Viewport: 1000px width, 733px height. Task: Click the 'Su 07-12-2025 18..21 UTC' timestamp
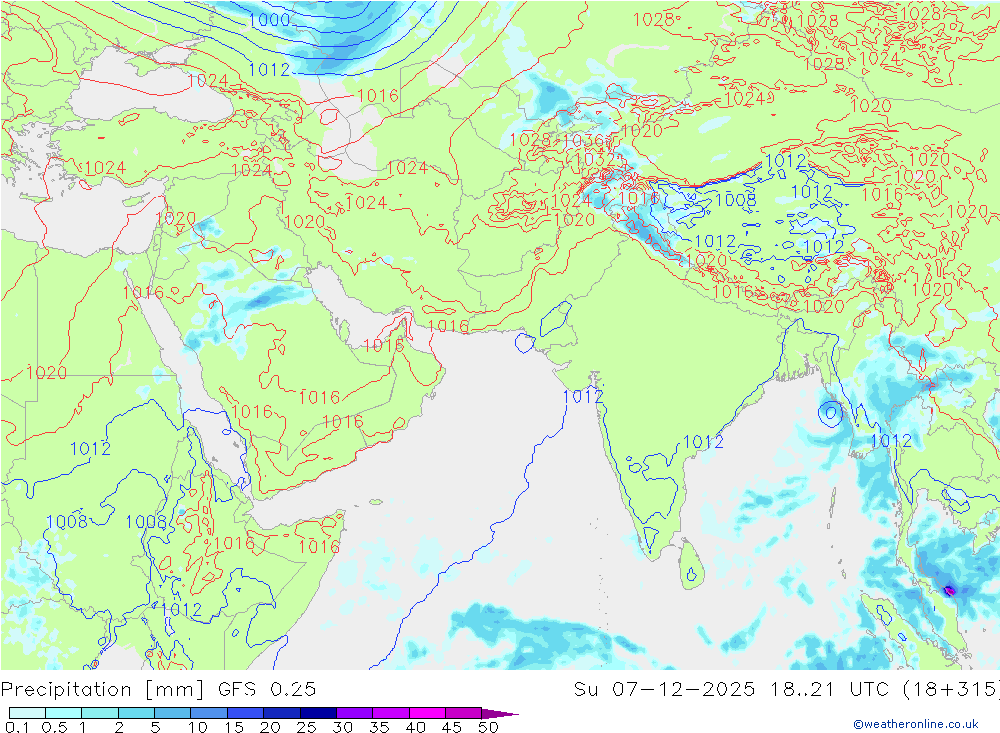pyautogui.click(x=732, y=690)
